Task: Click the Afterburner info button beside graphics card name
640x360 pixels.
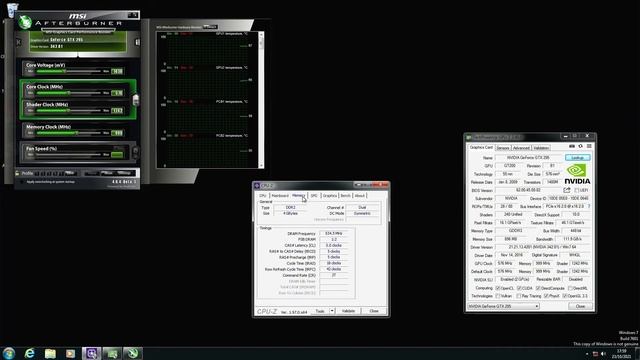Action: tap(138, 42)
